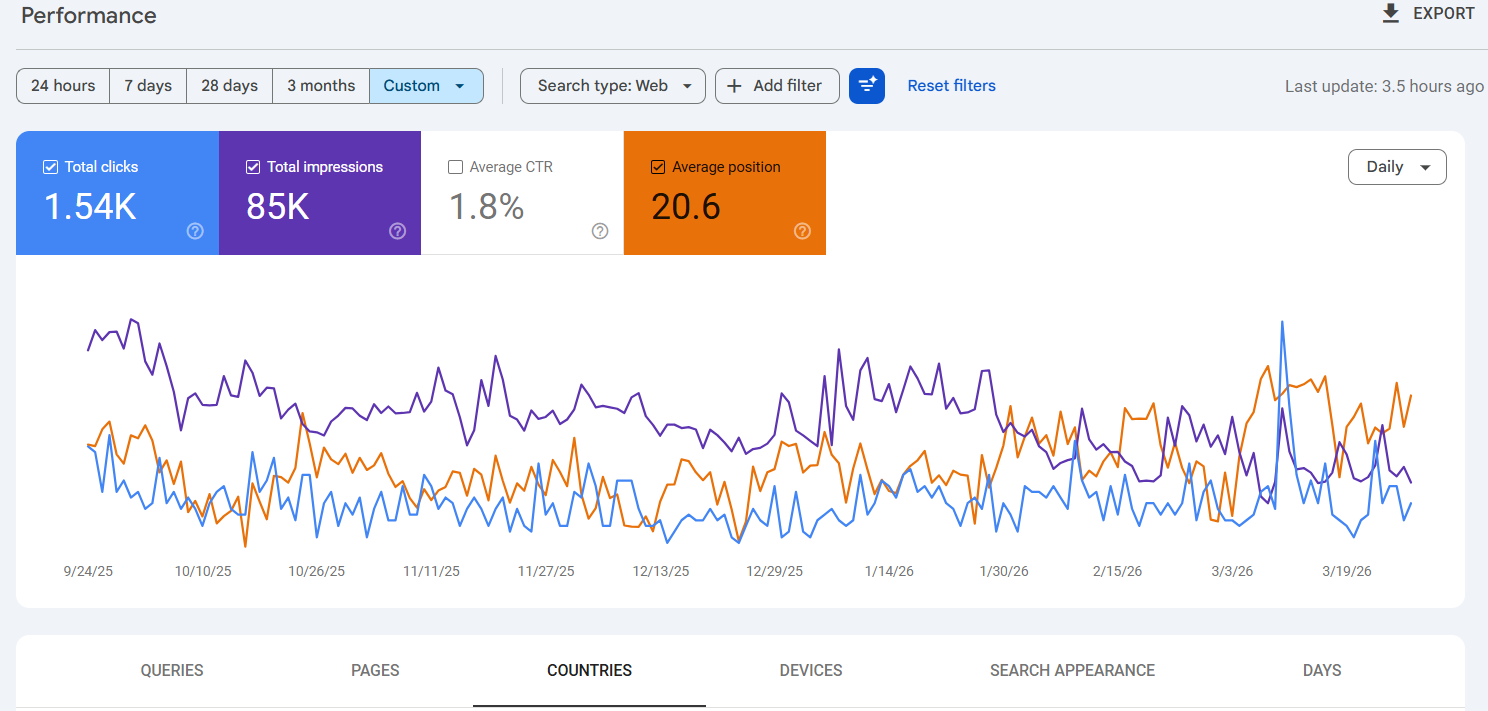Click the Reset filters link
The width and height of the screenshot is (1488, 711).
(x=951, y=86)
